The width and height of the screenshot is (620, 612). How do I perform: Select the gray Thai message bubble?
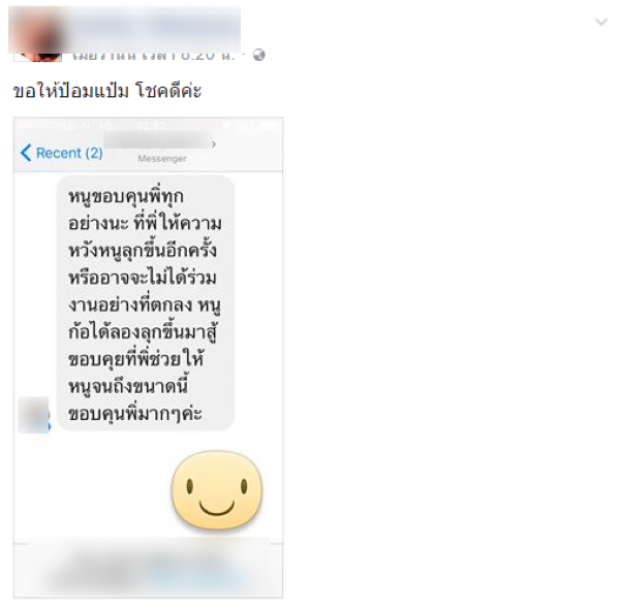(146, 302)
